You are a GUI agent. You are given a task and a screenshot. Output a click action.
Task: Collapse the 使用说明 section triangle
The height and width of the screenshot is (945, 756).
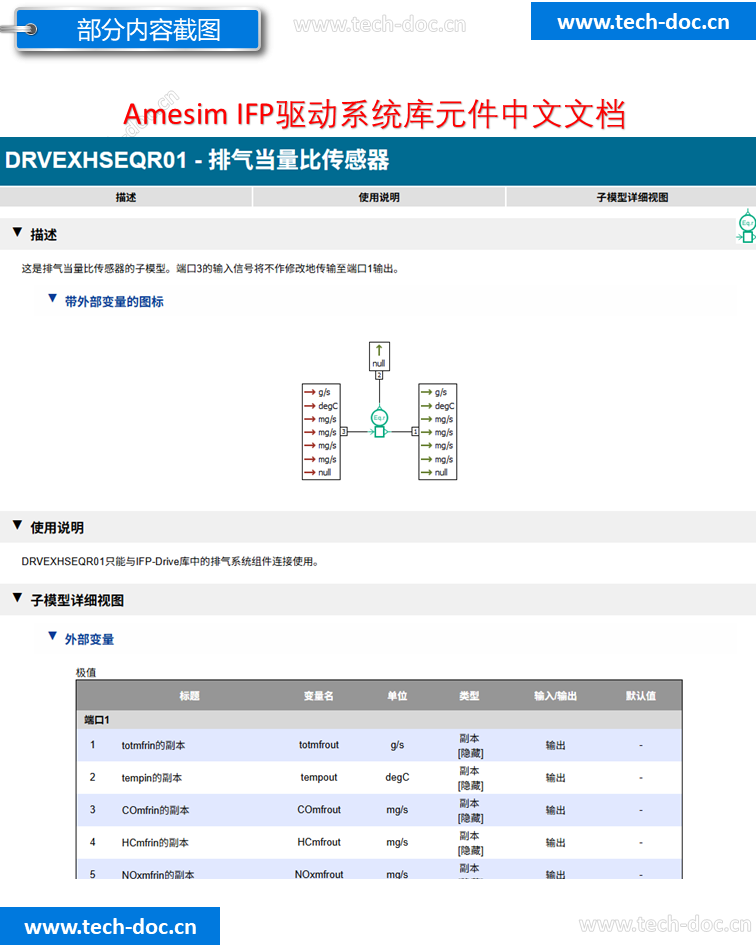17,526
